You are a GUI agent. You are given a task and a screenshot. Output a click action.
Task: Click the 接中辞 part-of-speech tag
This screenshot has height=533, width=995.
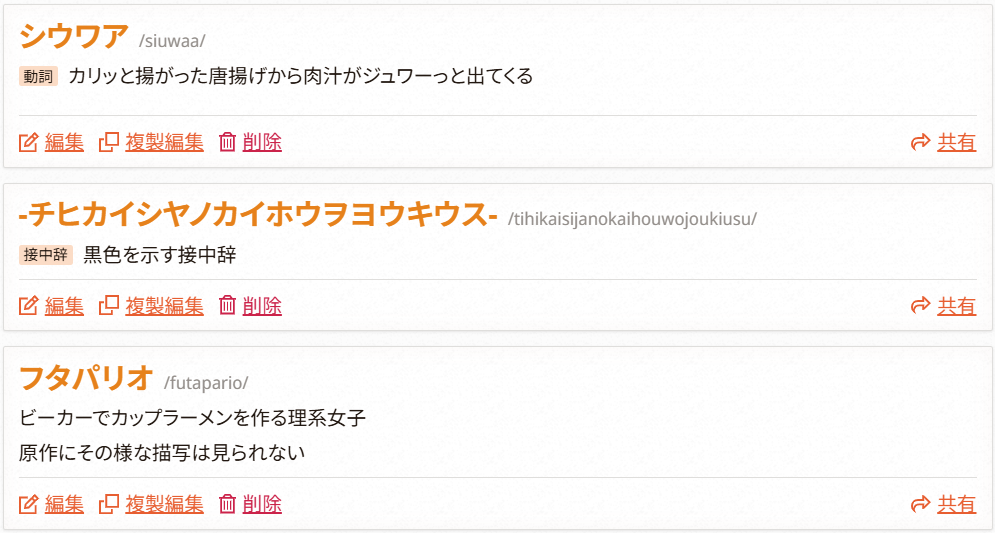pyautogui.click(x=46, y=255)
